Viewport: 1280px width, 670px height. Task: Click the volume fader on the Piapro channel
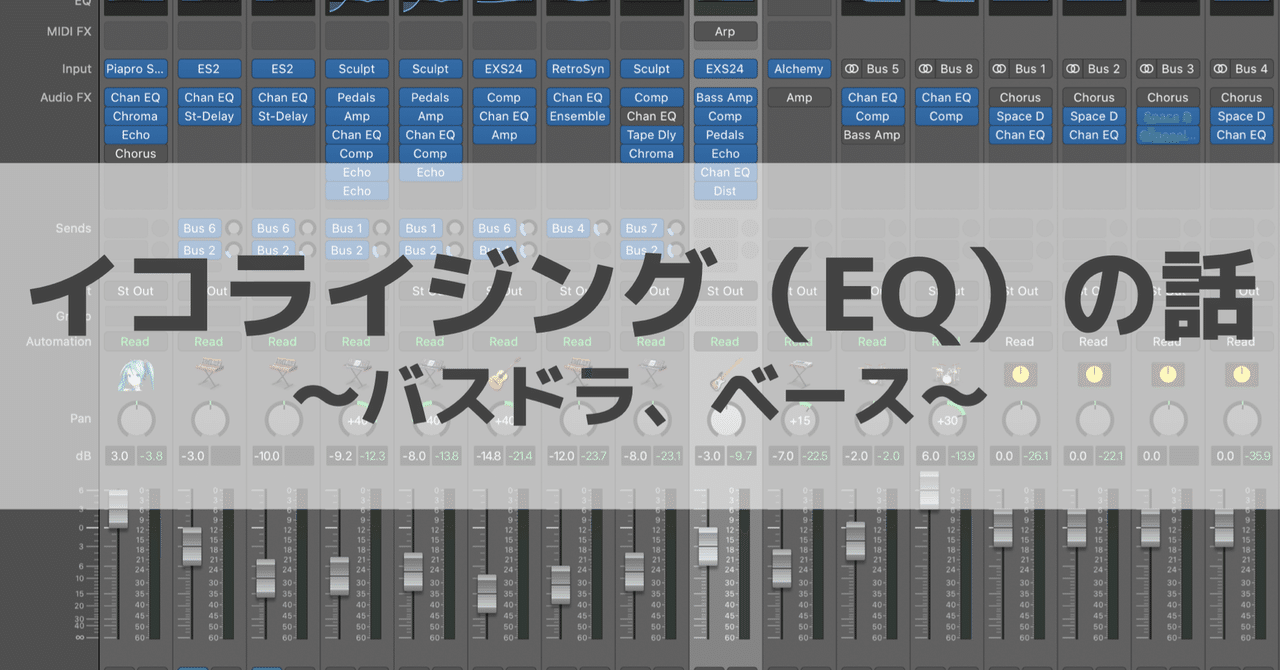pyautogui.click(x=118, y=508)
